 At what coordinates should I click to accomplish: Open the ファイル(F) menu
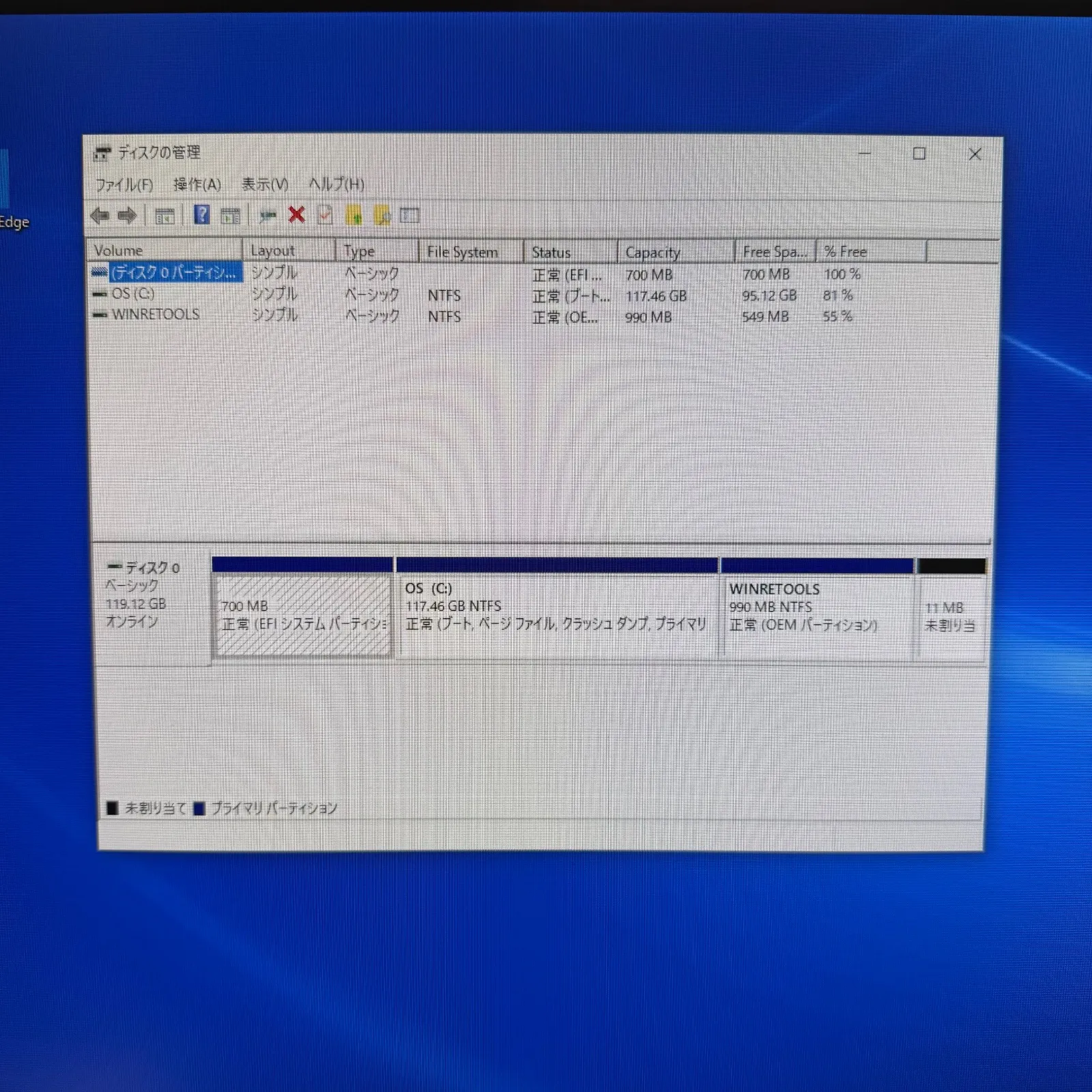[124, 185]
